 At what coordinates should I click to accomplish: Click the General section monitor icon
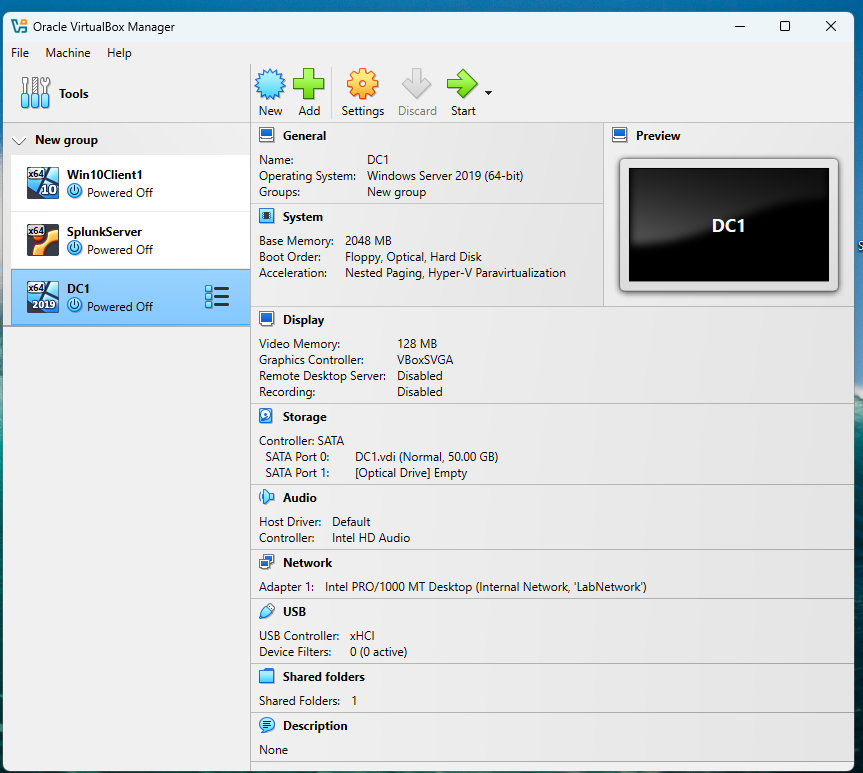coord(267,135)
